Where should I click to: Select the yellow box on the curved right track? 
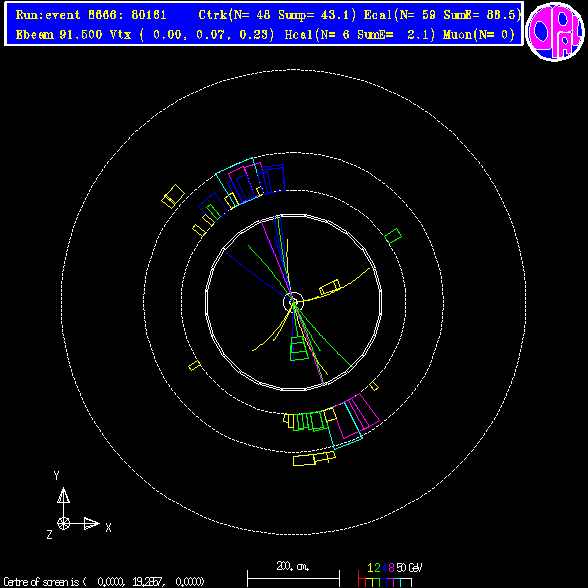tap(330, 288)
